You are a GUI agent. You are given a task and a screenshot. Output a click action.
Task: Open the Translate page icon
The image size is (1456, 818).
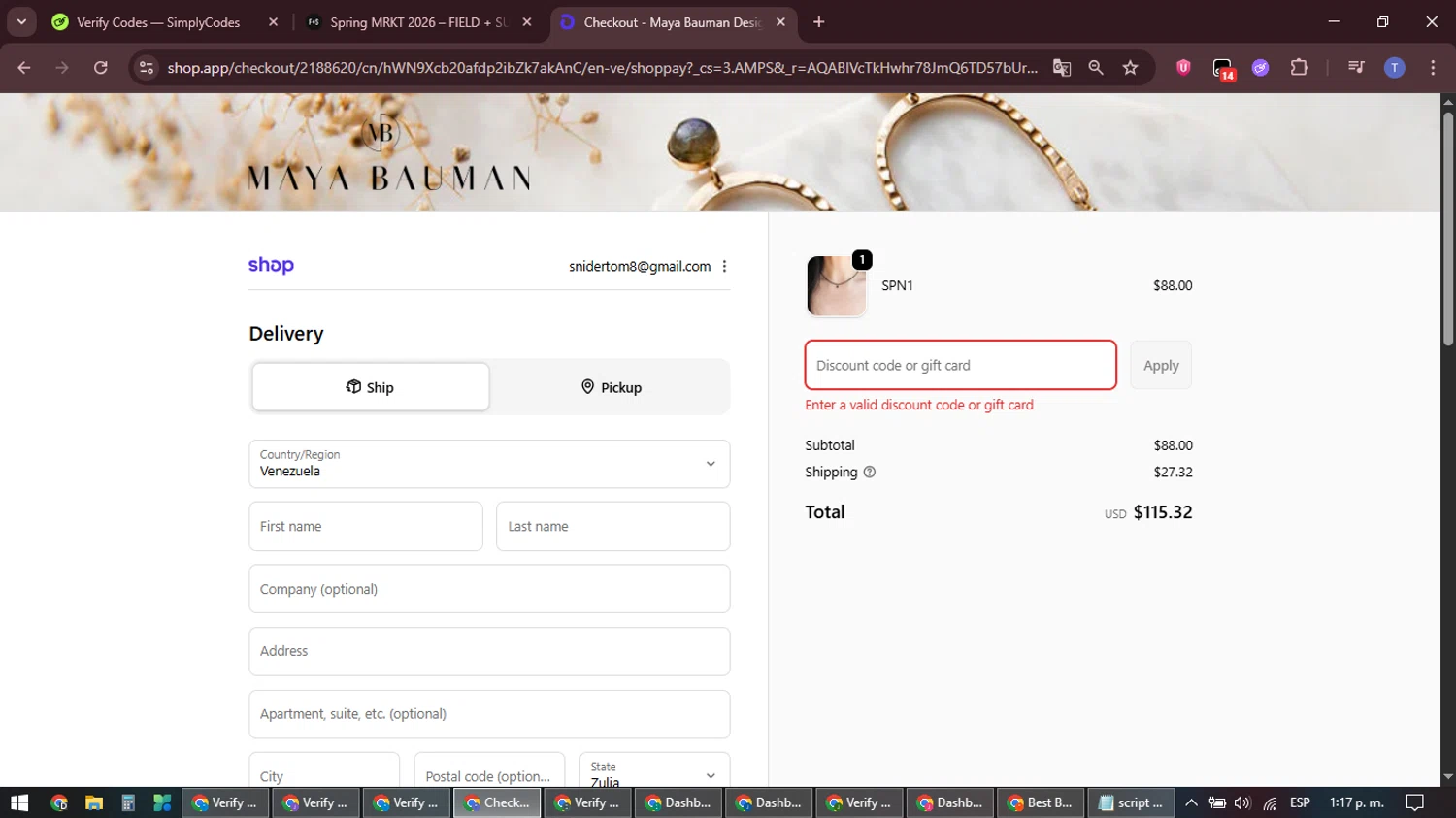(x=1062, y=67)
